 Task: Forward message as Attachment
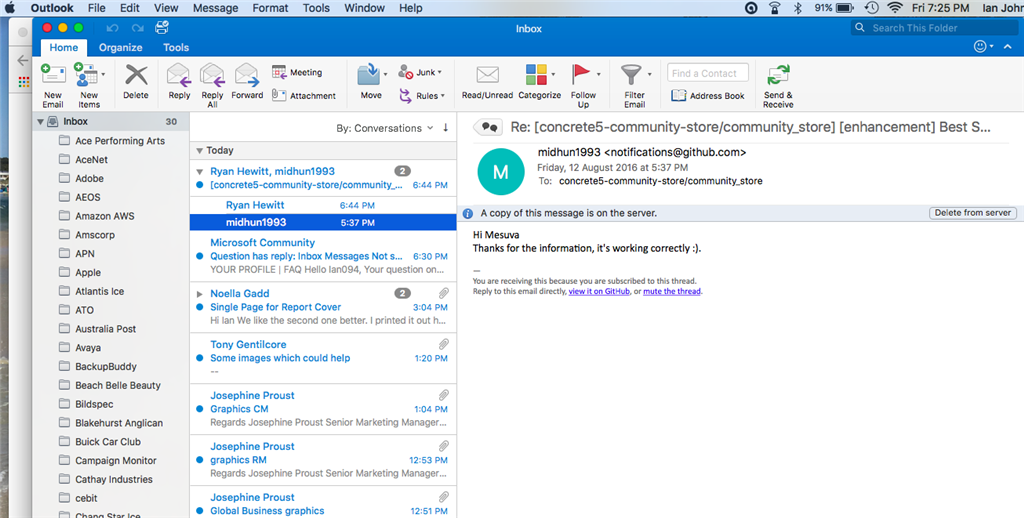click(x=304, y=95)
